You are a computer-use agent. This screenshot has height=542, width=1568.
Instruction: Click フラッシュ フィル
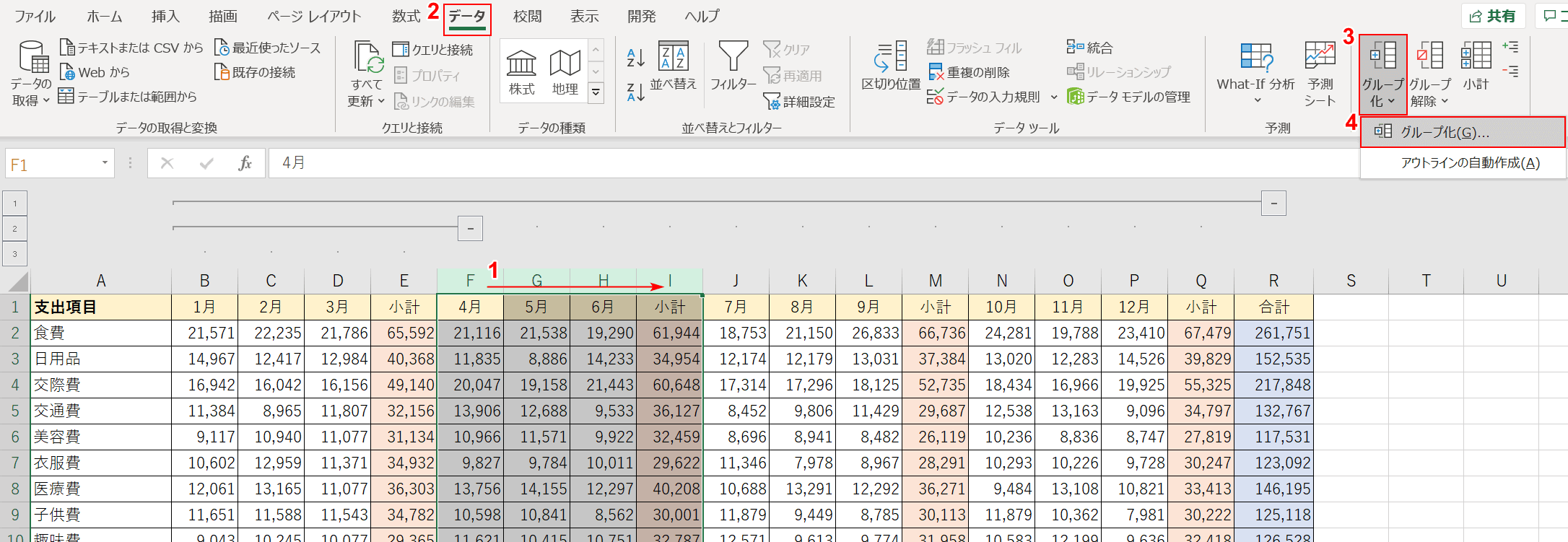(x=974, y=48)
